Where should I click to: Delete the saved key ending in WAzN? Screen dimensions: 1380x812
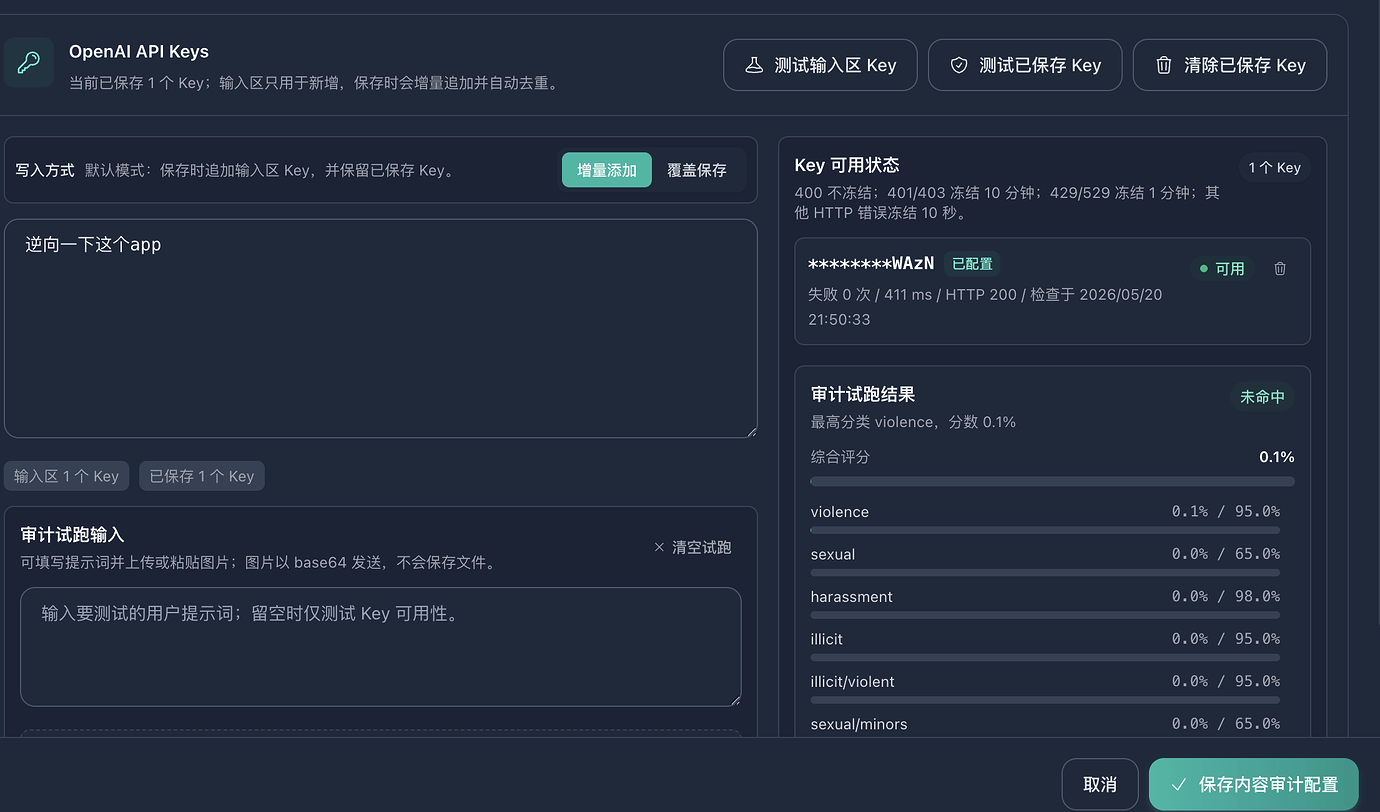[1280, 268]
